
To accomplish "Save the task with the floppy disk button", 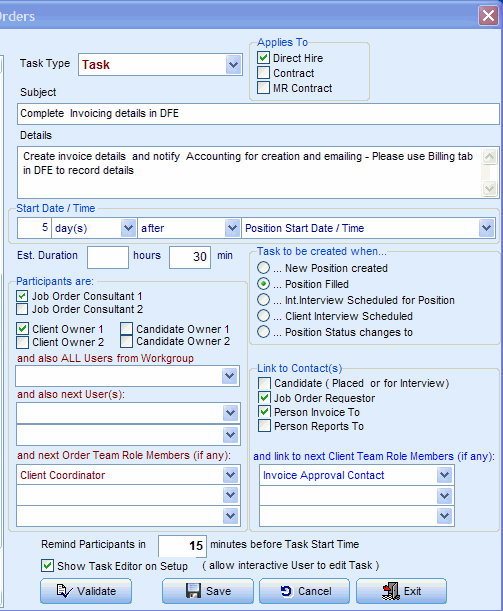I will pos(208,591).
